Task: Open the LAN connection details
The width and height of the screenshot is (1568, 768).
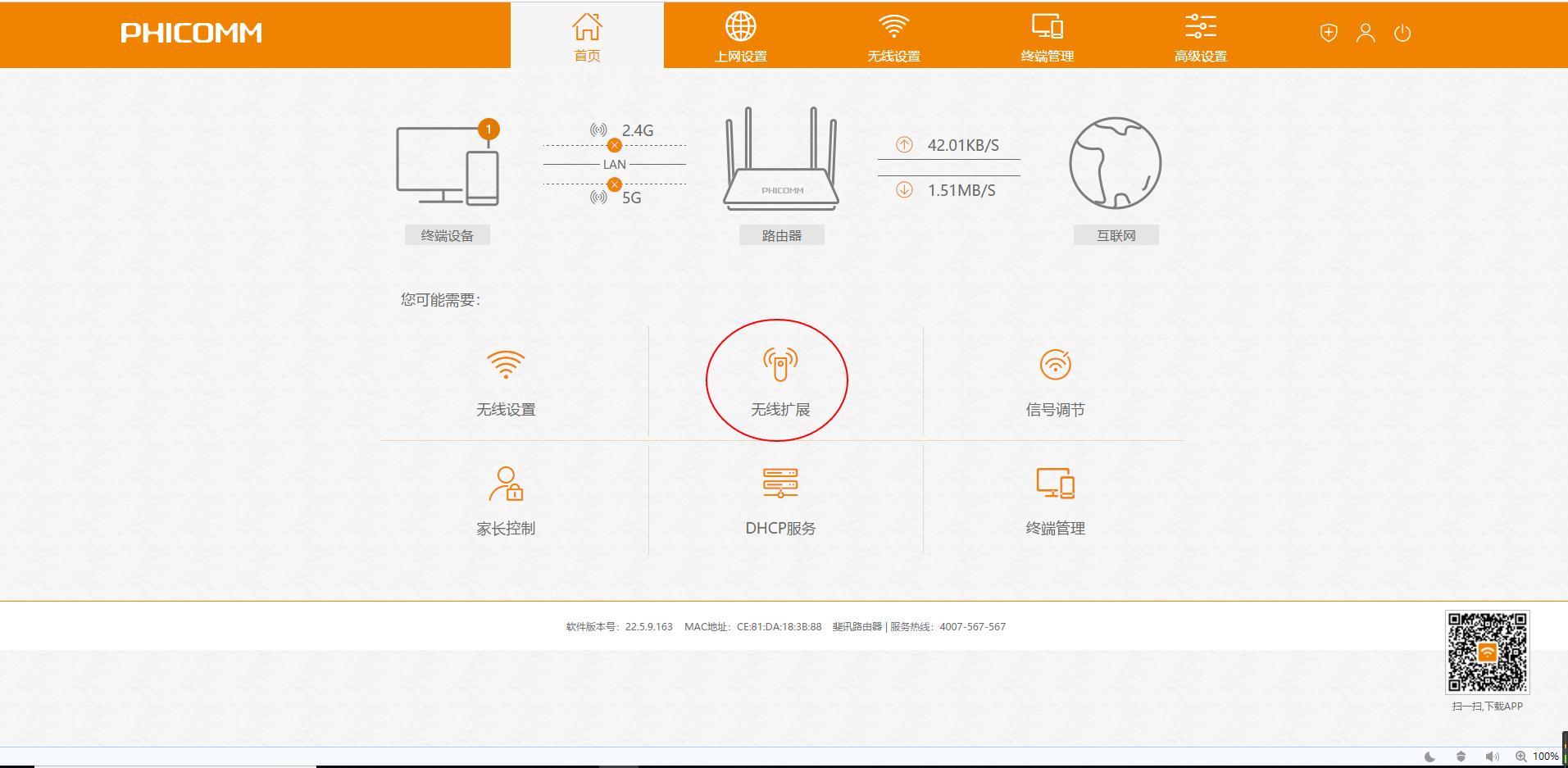Action: coord(614,164)
